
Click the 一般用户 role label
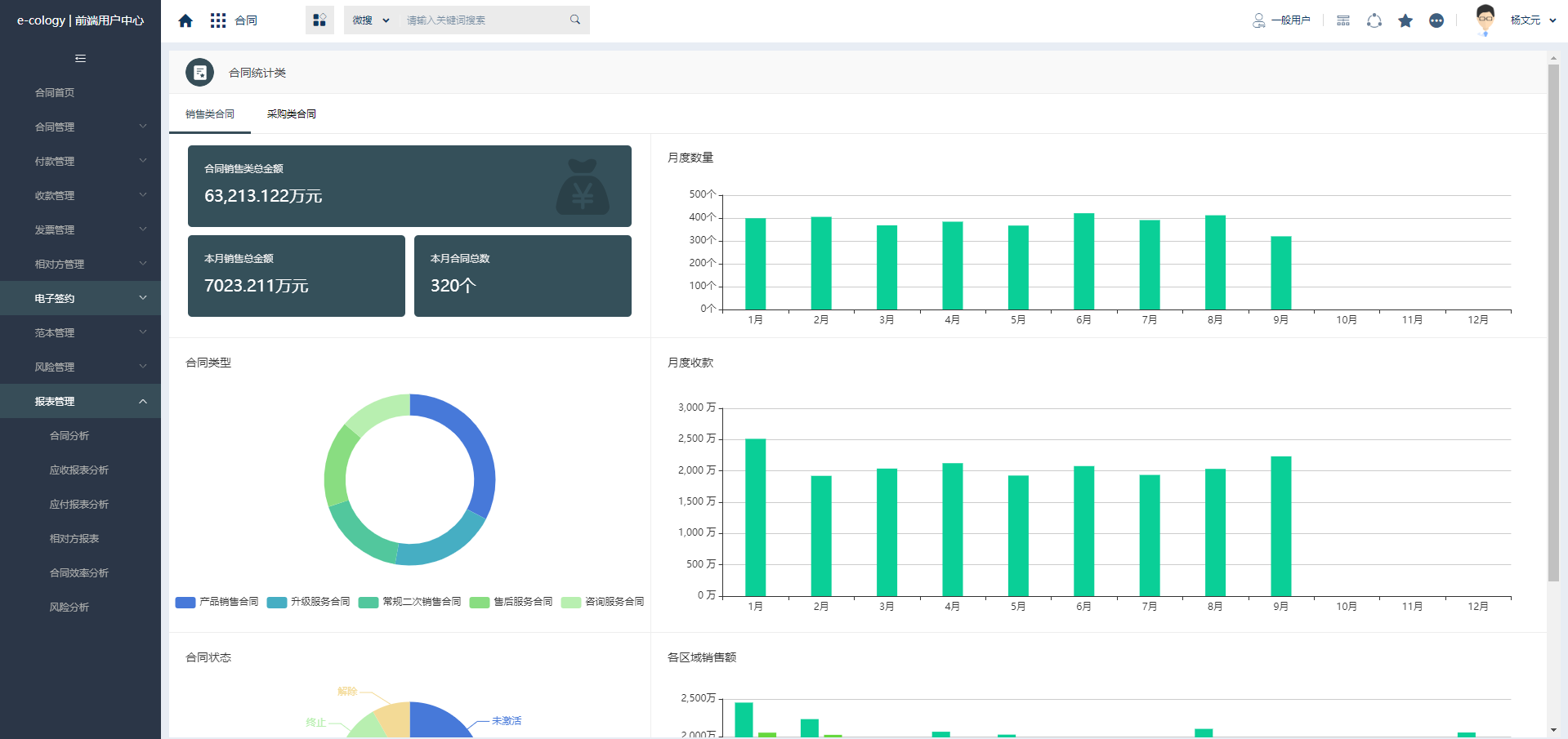pyautogui.click(x=1291, y=20)
